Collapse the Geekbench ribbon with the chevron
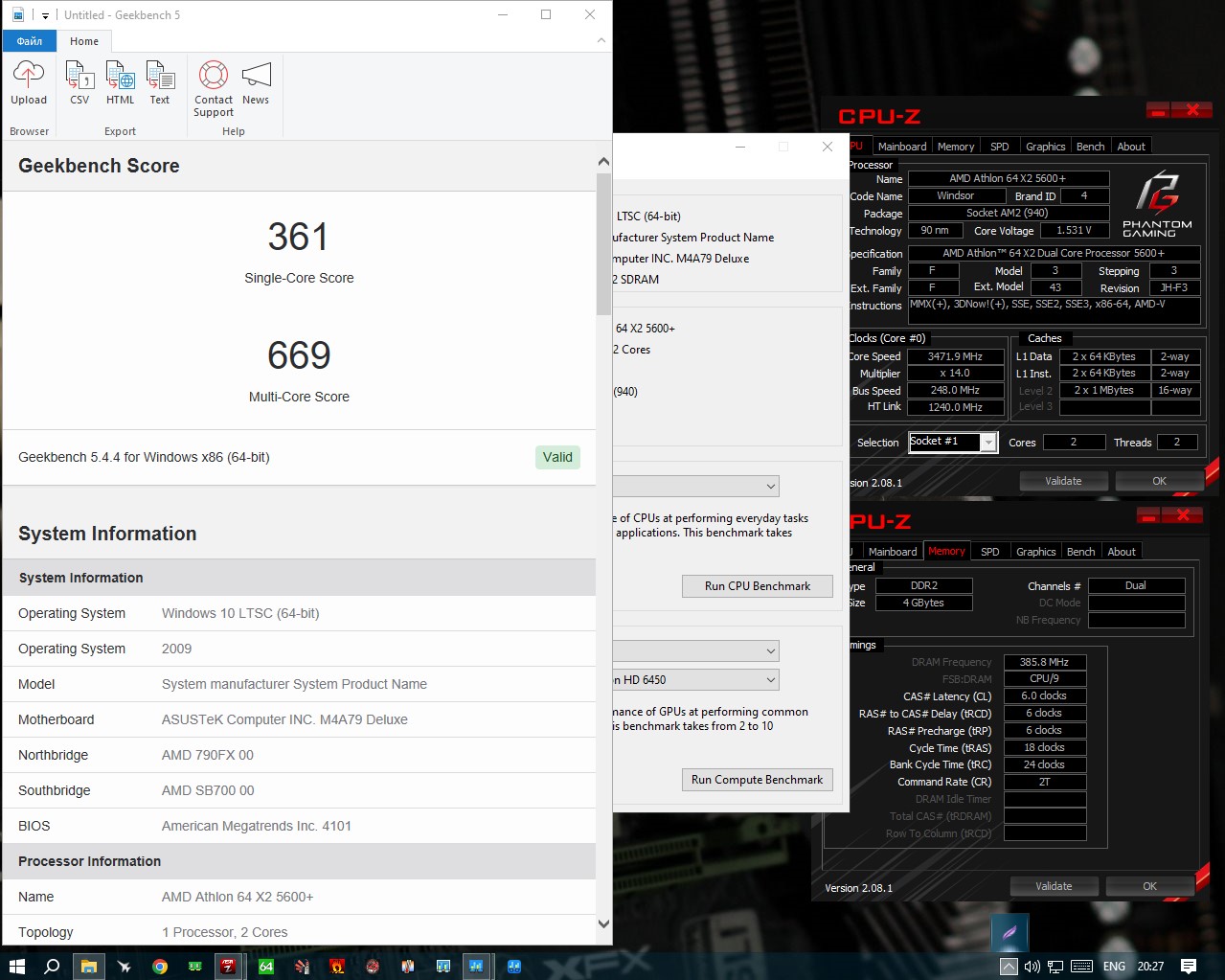The width and height of the screenshot is (1225, 980). (601, 40)
